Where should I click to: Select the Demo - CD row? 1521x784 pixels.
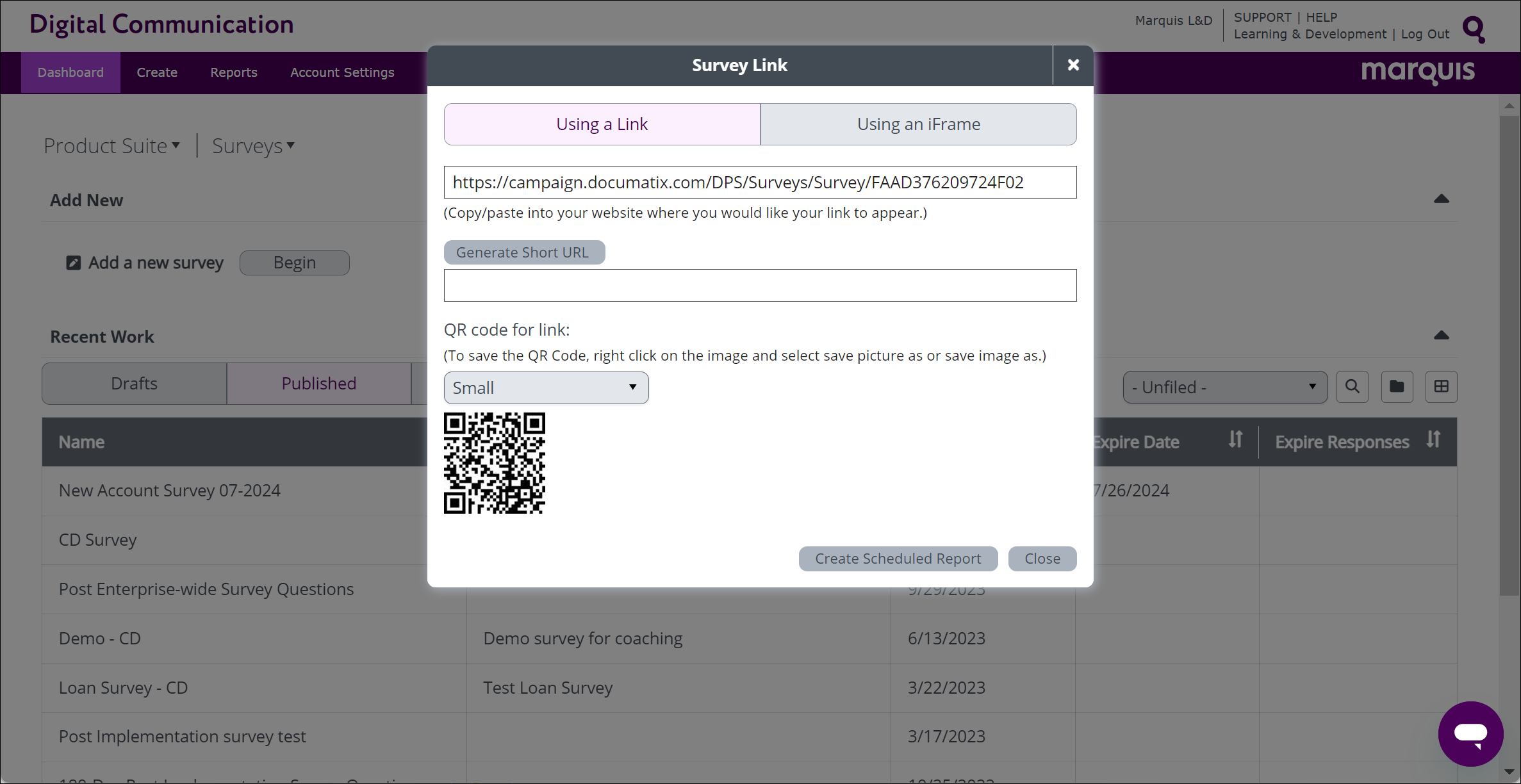(100, 639)
